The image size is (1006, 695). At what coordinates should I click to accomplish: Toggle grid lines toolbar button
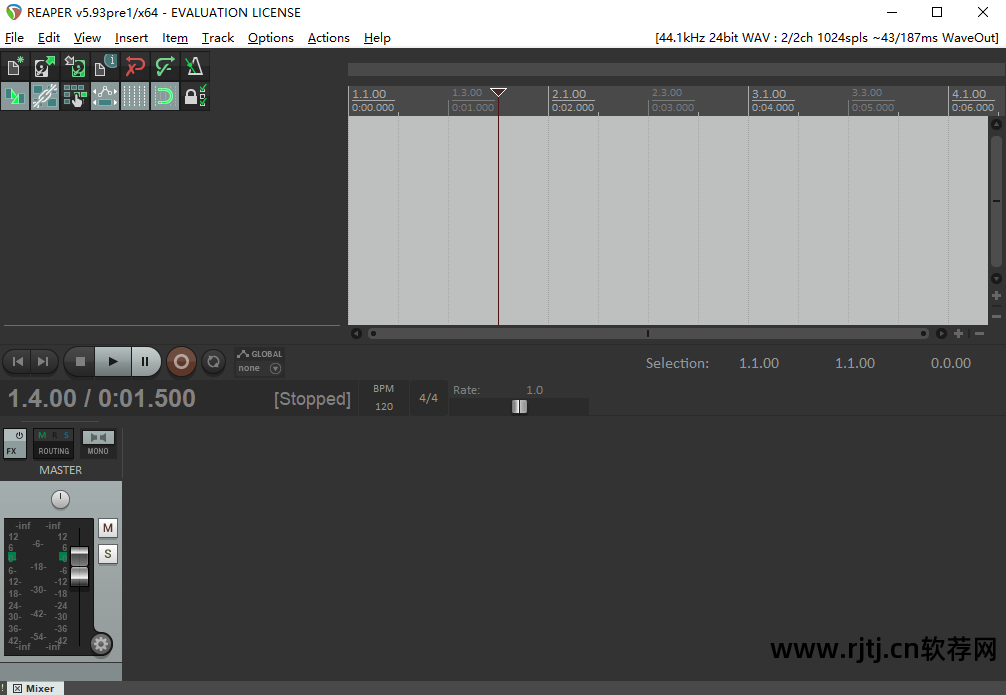135,97
